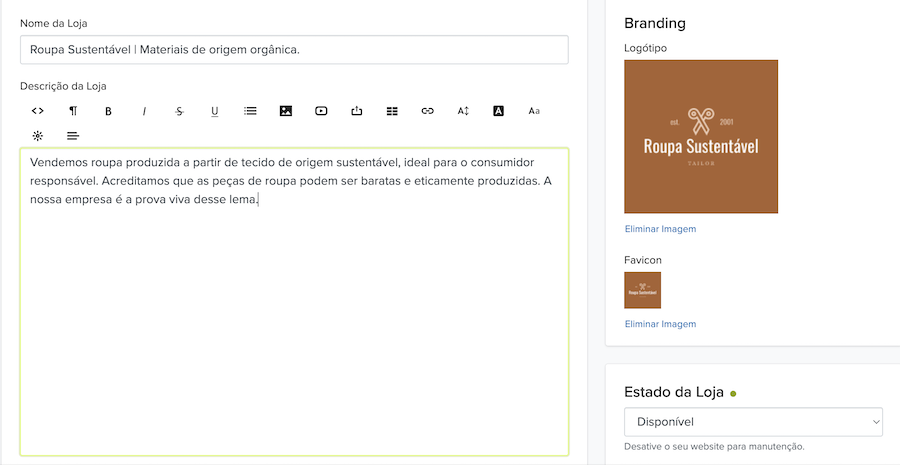Open the text alignment options
The width and height of the screenshot is (900, 465).
73,135
